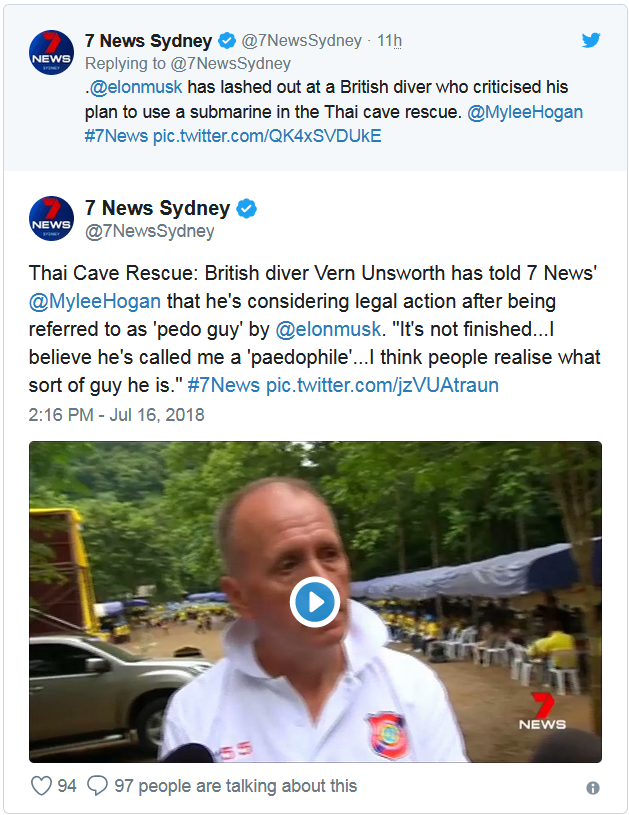Viewport: 629px width, 815px height.
Task: Click the speech bubble reply icon
Action: (97, 786)
